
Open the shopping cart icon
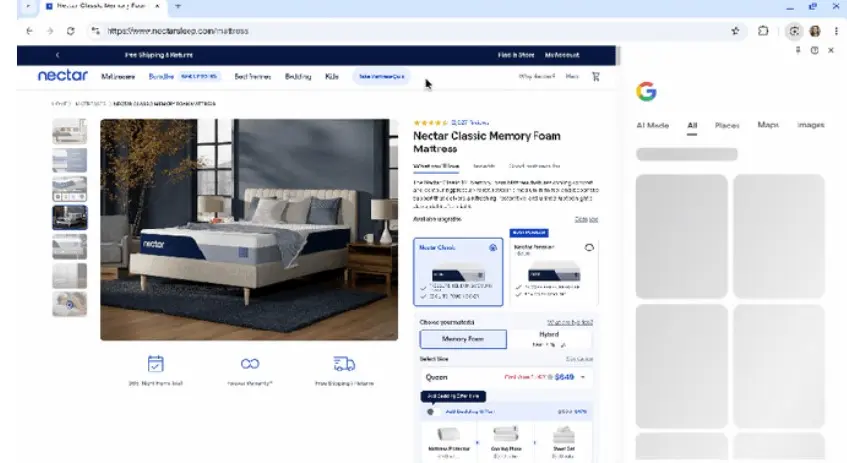(596, 77)
